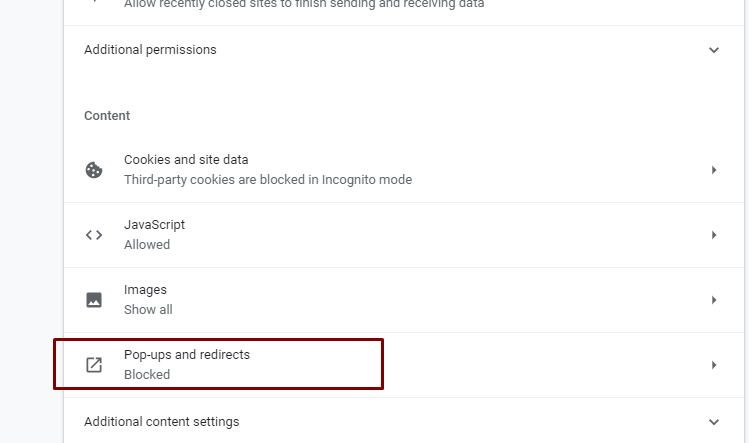The image size is (749, 443).
Task: Click the 'Allowed' status under JavaScript
Action: pyautogui.click(x=147, y=245)
